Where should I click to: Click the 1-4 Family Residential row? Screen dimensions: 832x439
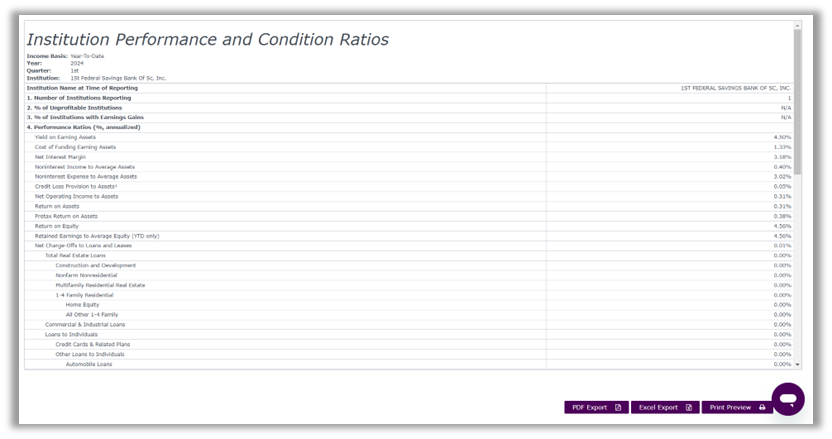coord(409,295)
